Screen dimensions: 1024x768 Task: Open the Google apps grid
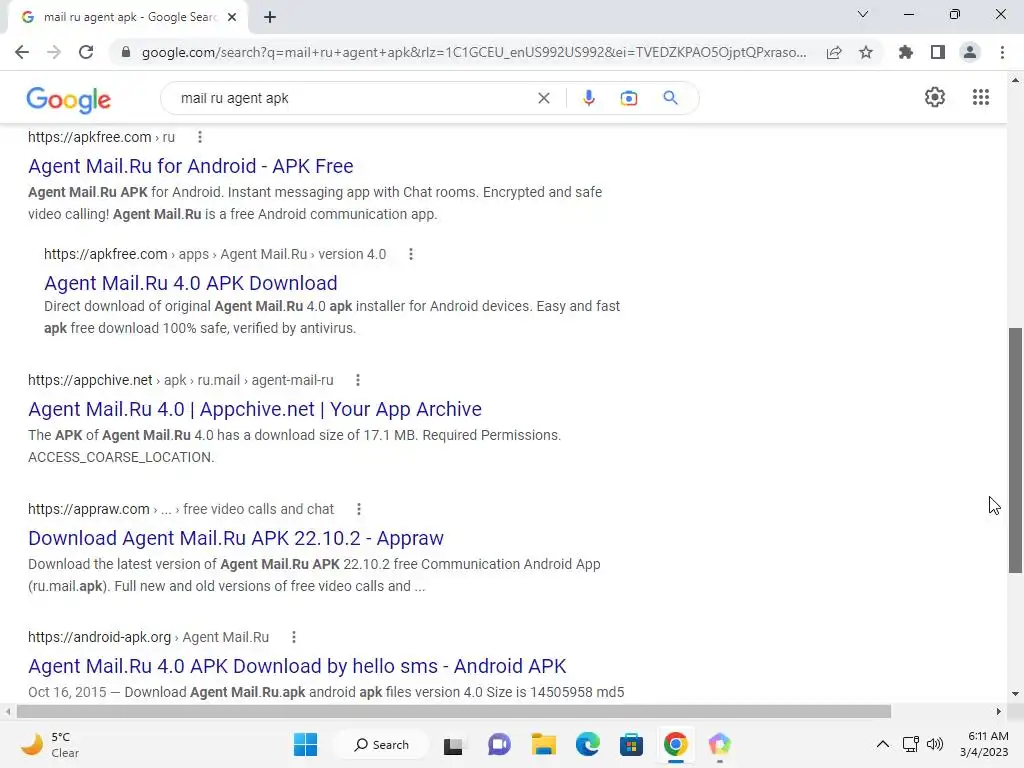pos(981,97)
